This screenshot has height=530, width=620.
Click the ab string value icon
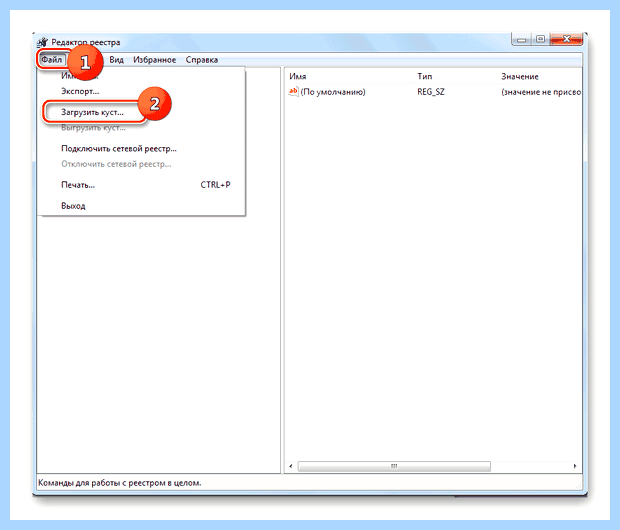point(293,92)
